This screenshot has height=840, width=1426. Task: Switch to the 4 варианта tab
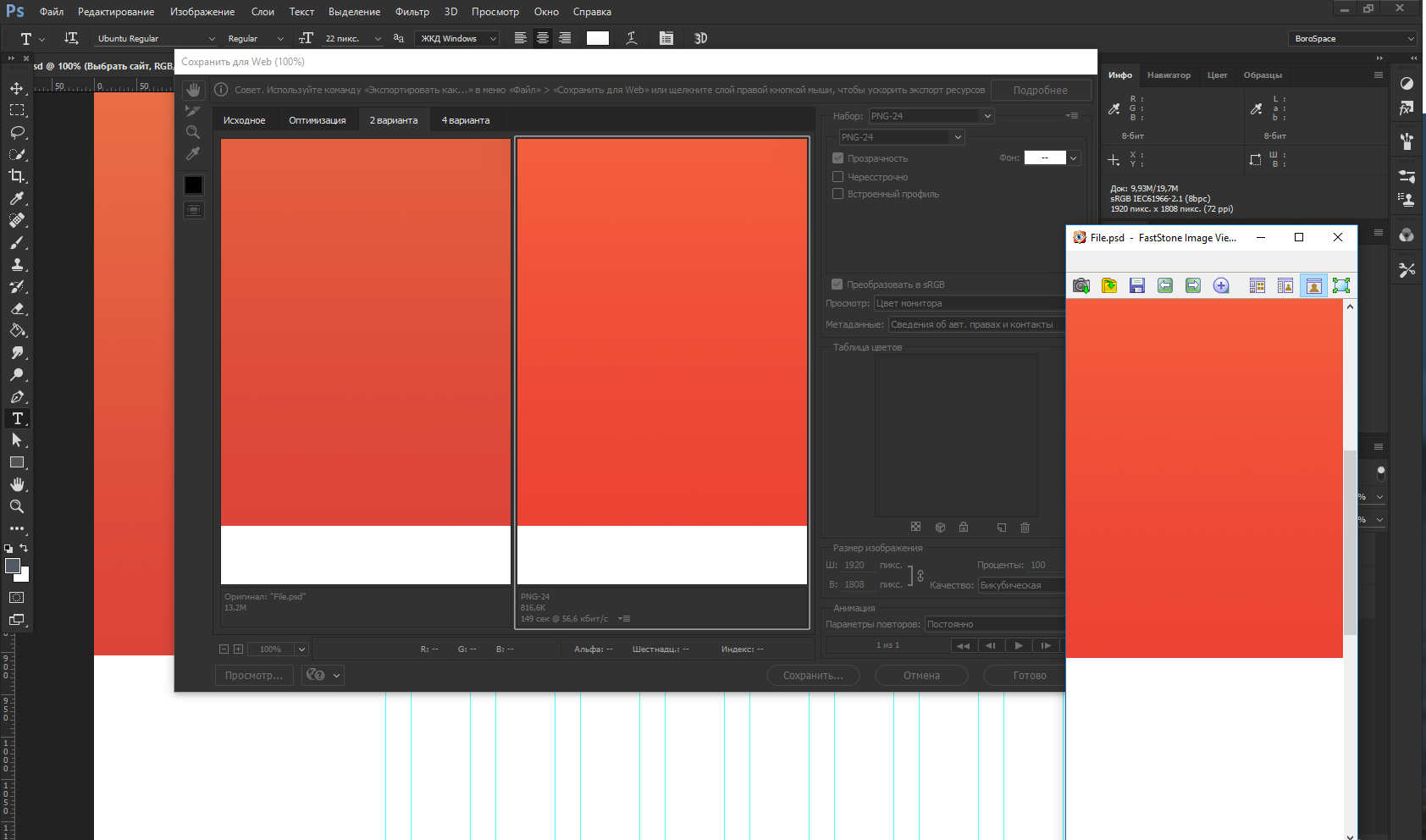click(466, 120)
